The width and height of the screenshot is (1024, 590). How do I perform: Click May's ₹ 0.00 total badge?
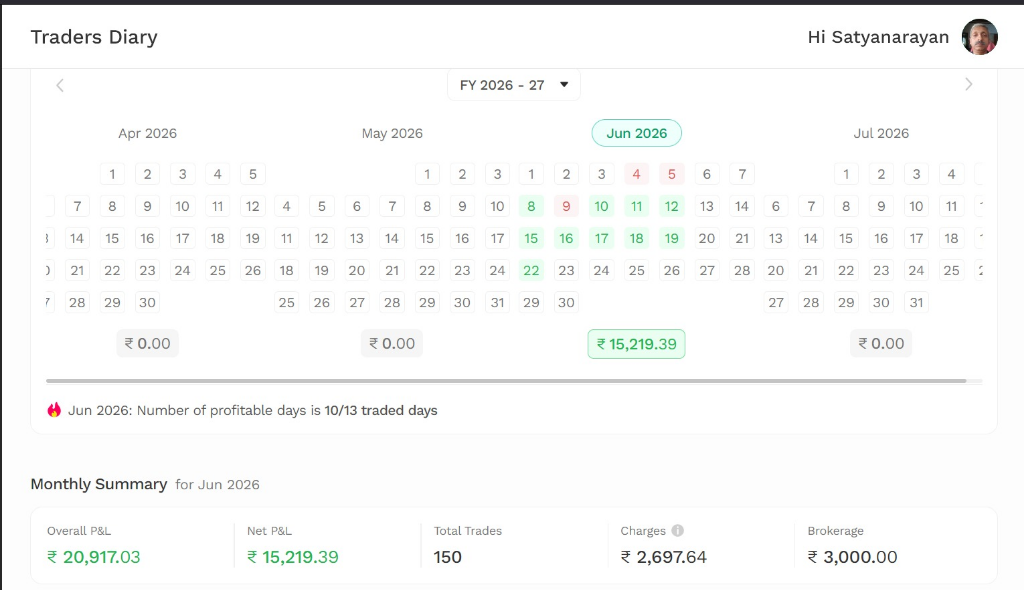(392, 344)
